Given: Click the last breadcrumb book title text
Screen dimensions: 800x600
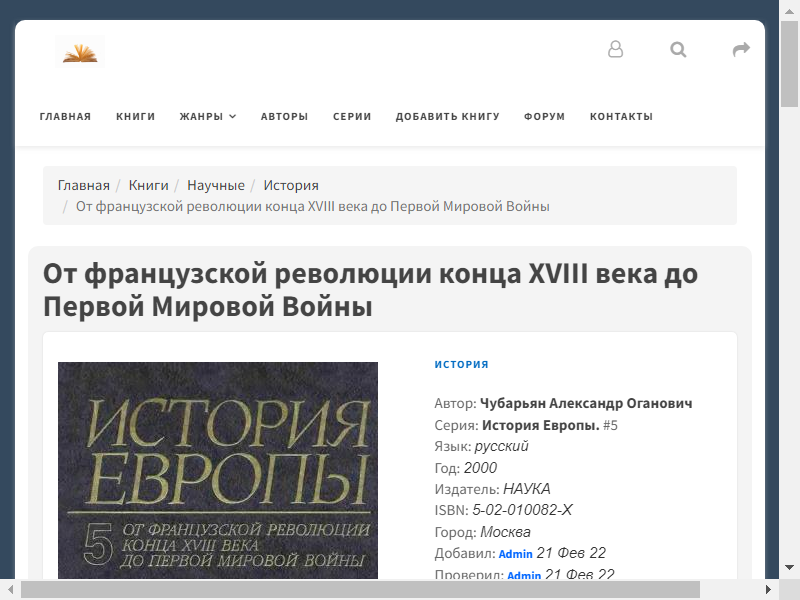Looking at the screenshot, I should (312, 207).
